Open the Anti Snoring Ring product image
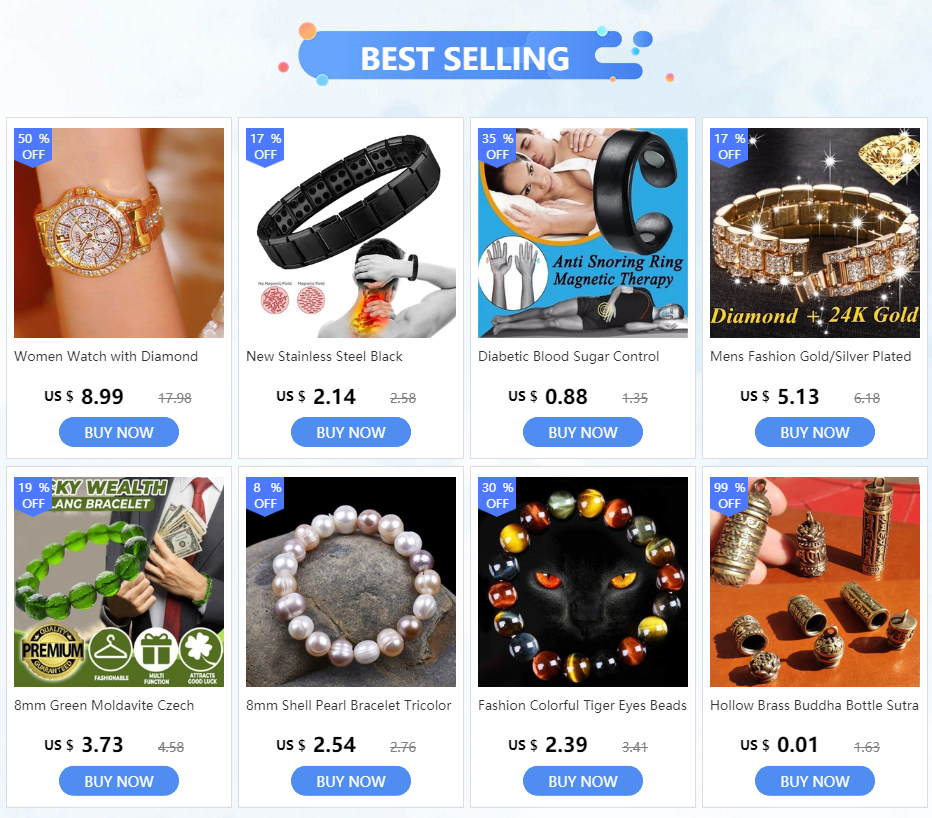Screen dimensions: 932x818 [x=582, y=233]
